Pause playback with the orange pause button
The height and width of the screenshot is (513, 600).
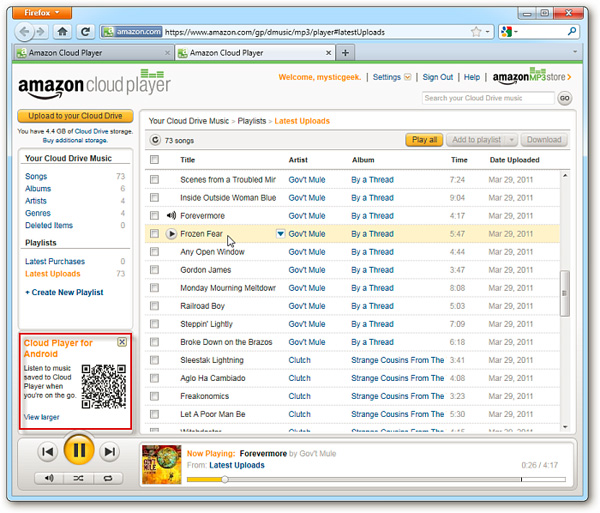pos(79,450)
